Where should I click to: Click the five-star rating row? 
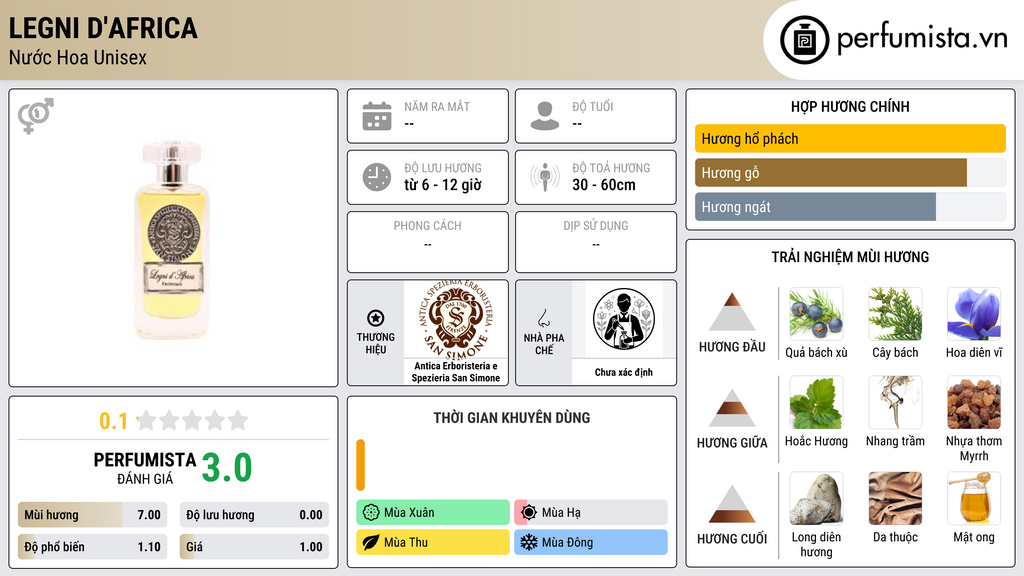tap(193, 421)
